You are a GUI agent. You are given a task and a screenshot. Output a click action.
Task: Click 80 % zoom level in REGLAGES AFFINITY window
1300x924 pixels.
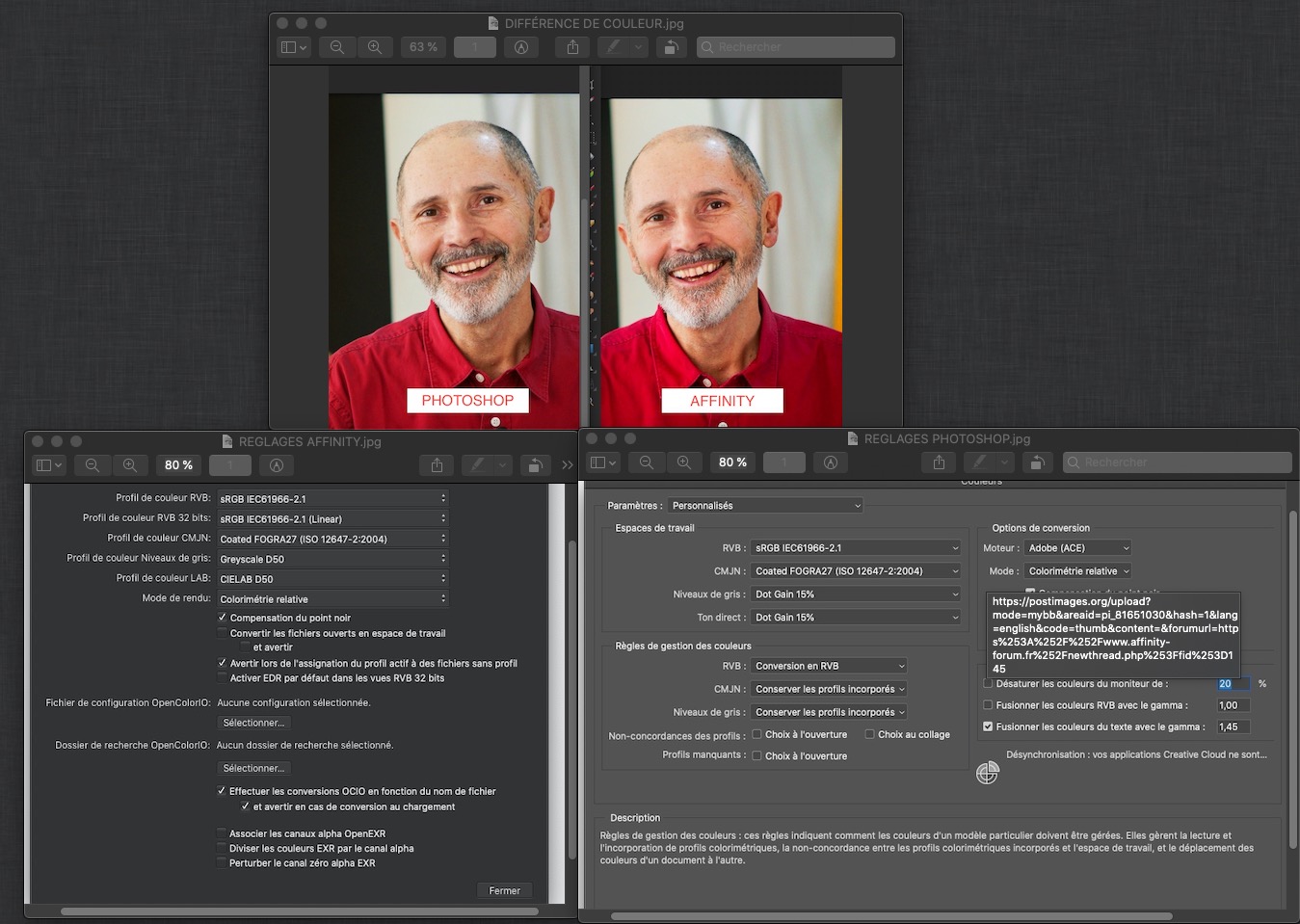[x=178, y=465]
